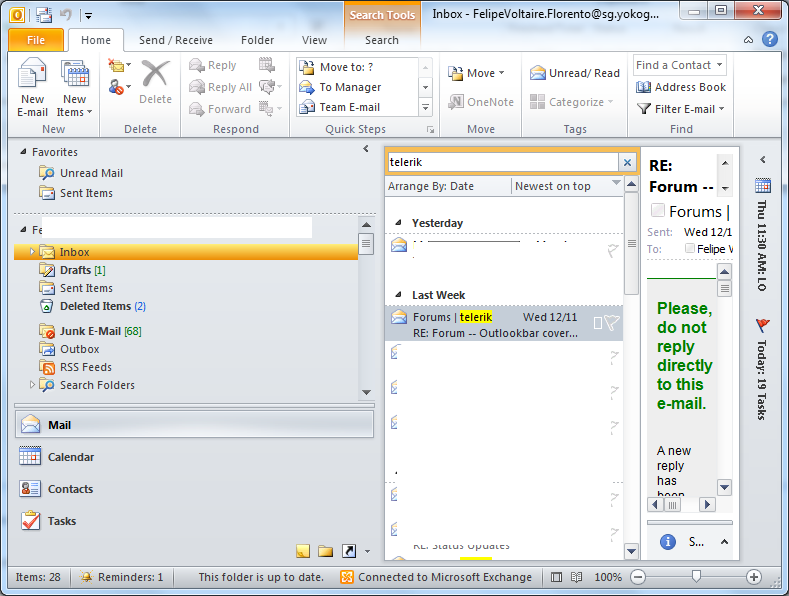This screenshot has height=596, width=789.
Task: Open the Move dropdown
Action: [476, 73]
